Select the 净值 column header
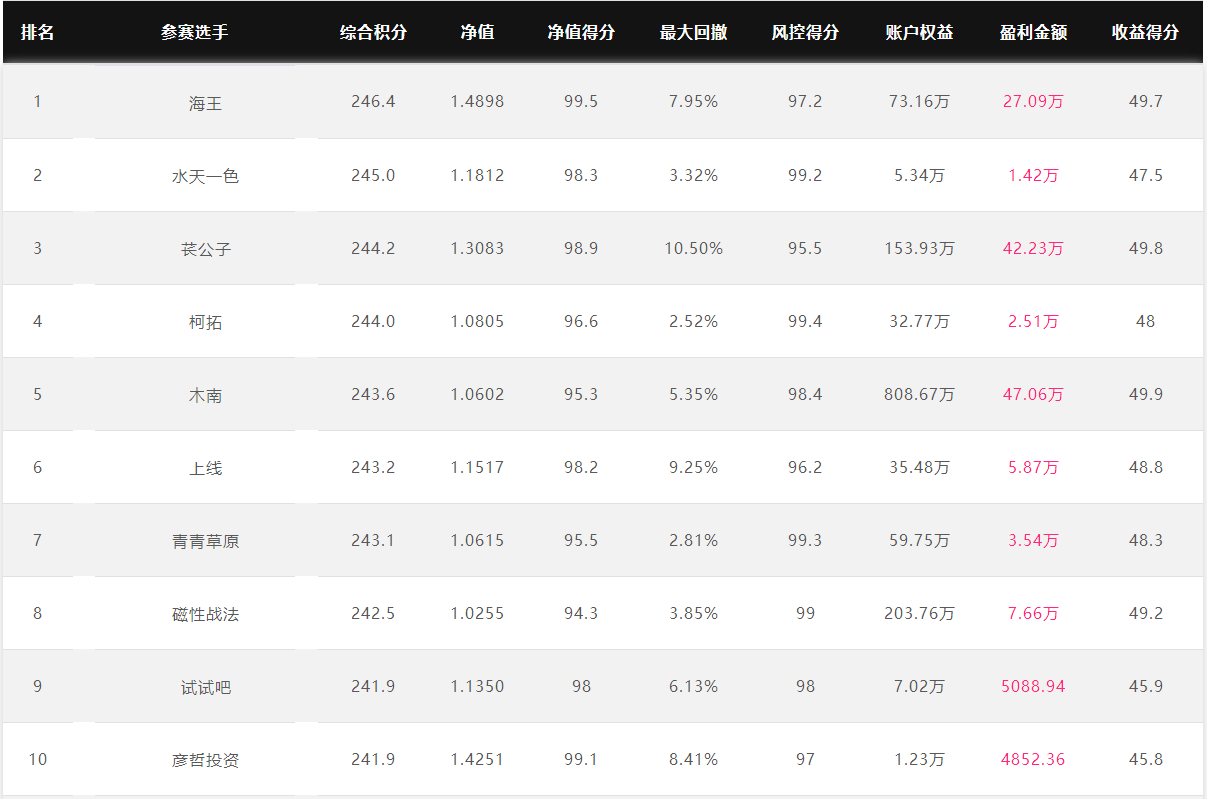Screen dimensions: 1207x799 477,32
